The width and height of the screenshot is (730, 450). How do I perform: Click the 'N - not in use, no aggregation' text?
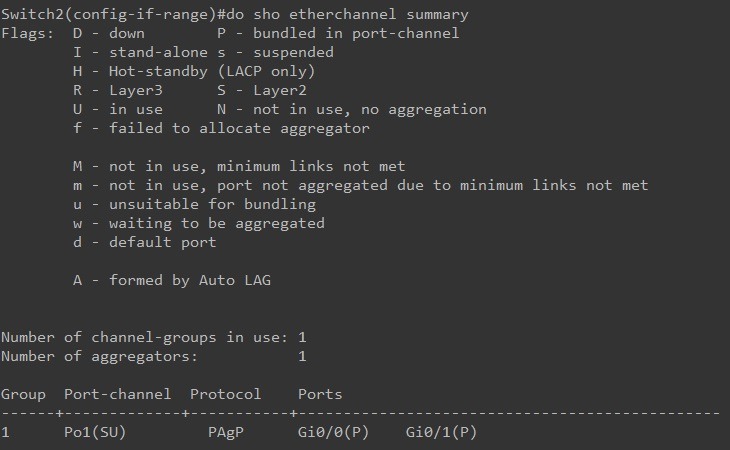(x=351, y=109)
